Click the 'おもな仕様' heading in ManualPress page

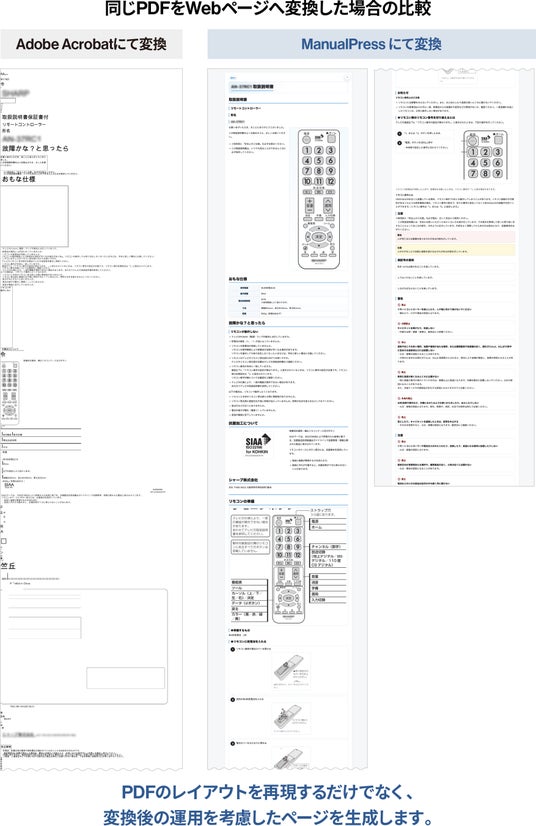pos(238,279)
